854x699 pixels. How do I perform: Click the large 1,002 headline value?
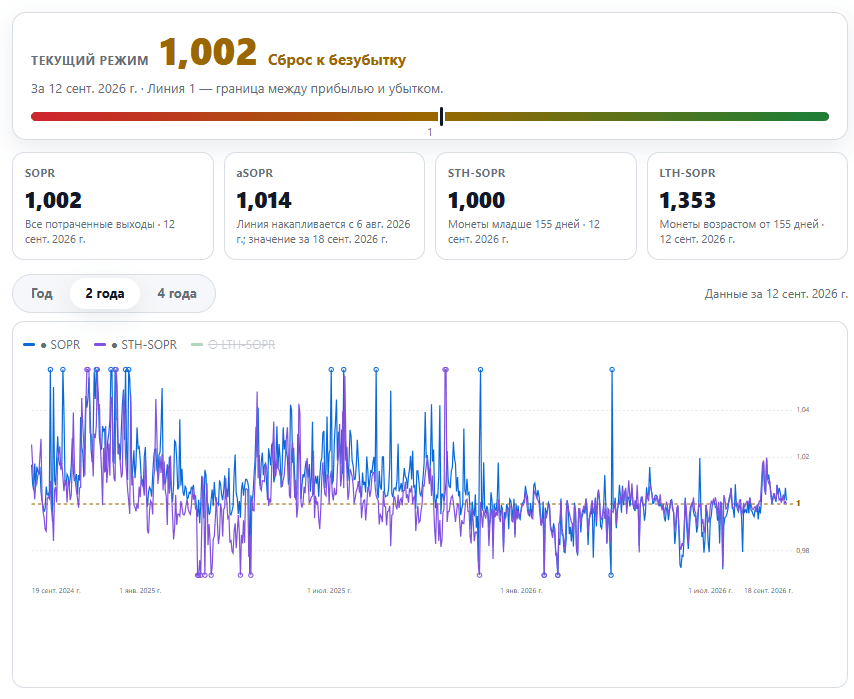coord(208,53)
